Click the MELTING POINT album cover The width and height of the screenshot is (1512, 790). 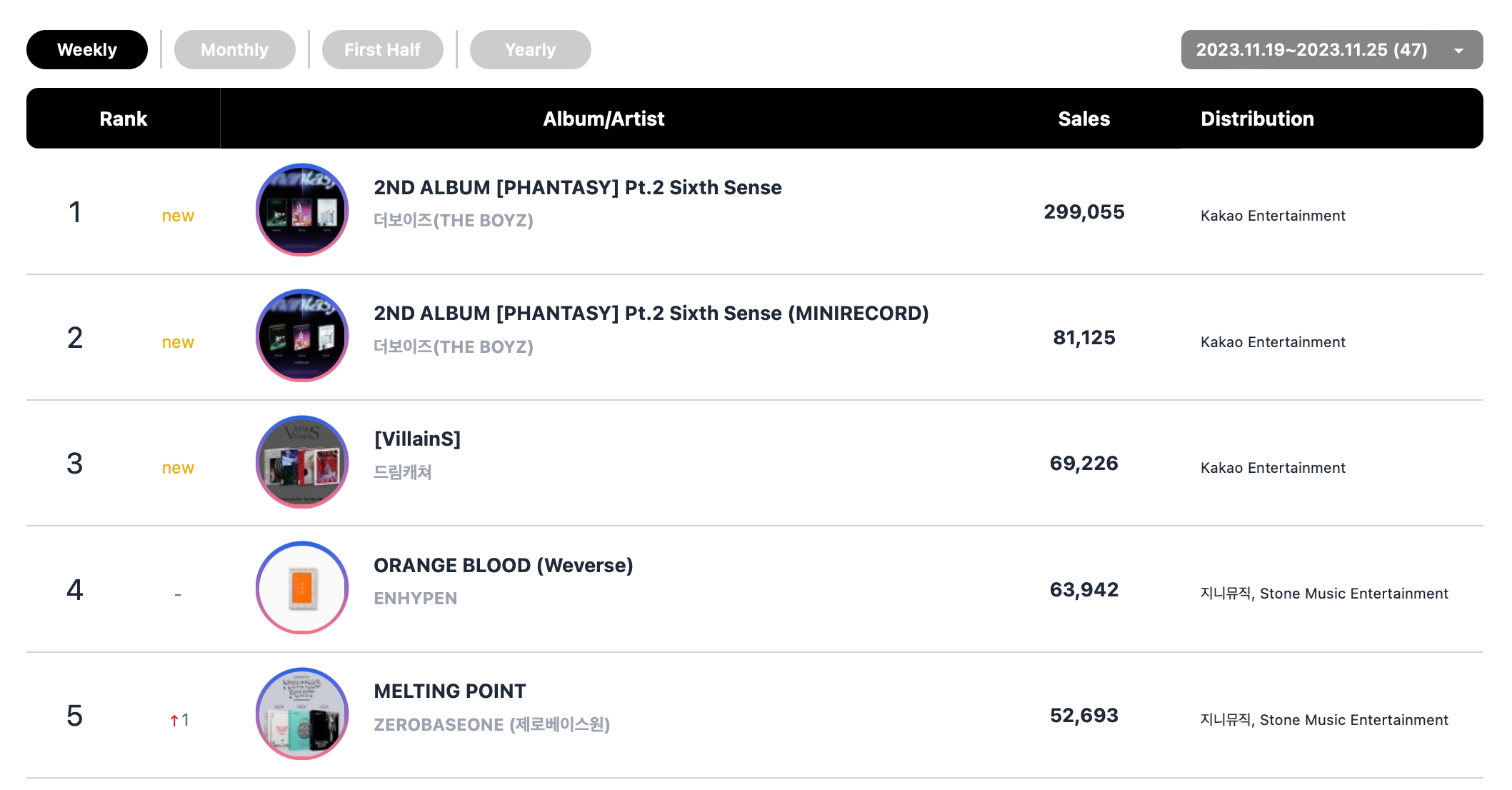(x=302, y=714)
